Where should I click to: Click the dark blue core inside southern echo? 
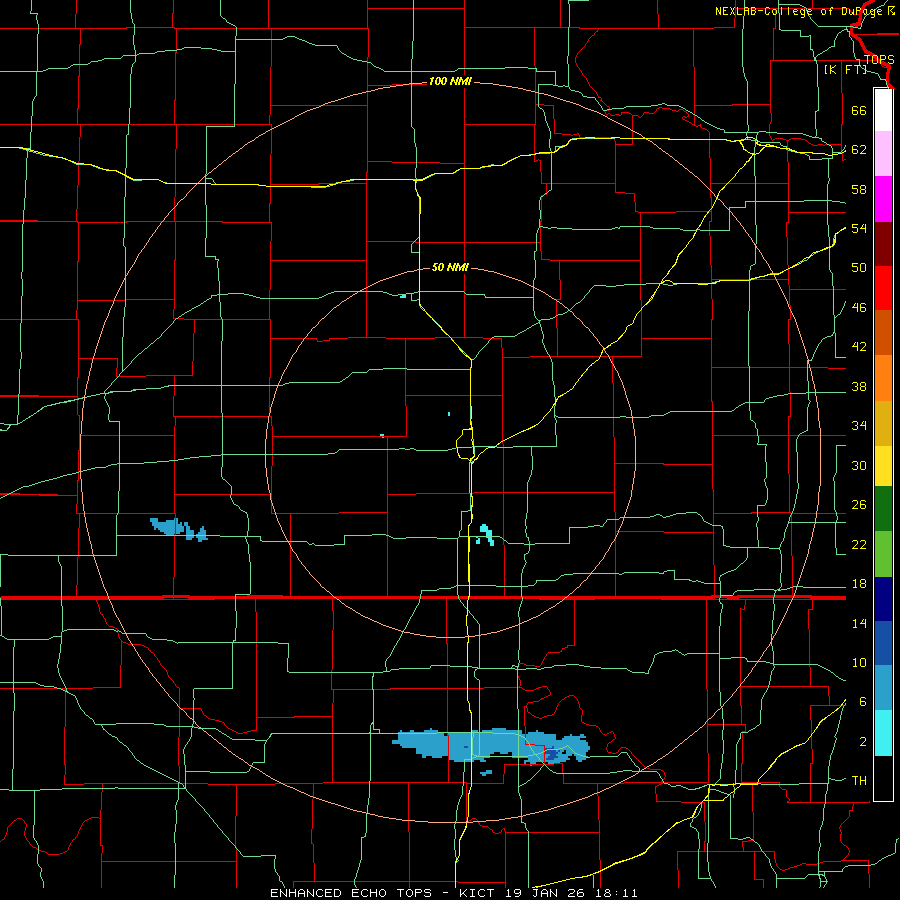click(x=552, y=755)
